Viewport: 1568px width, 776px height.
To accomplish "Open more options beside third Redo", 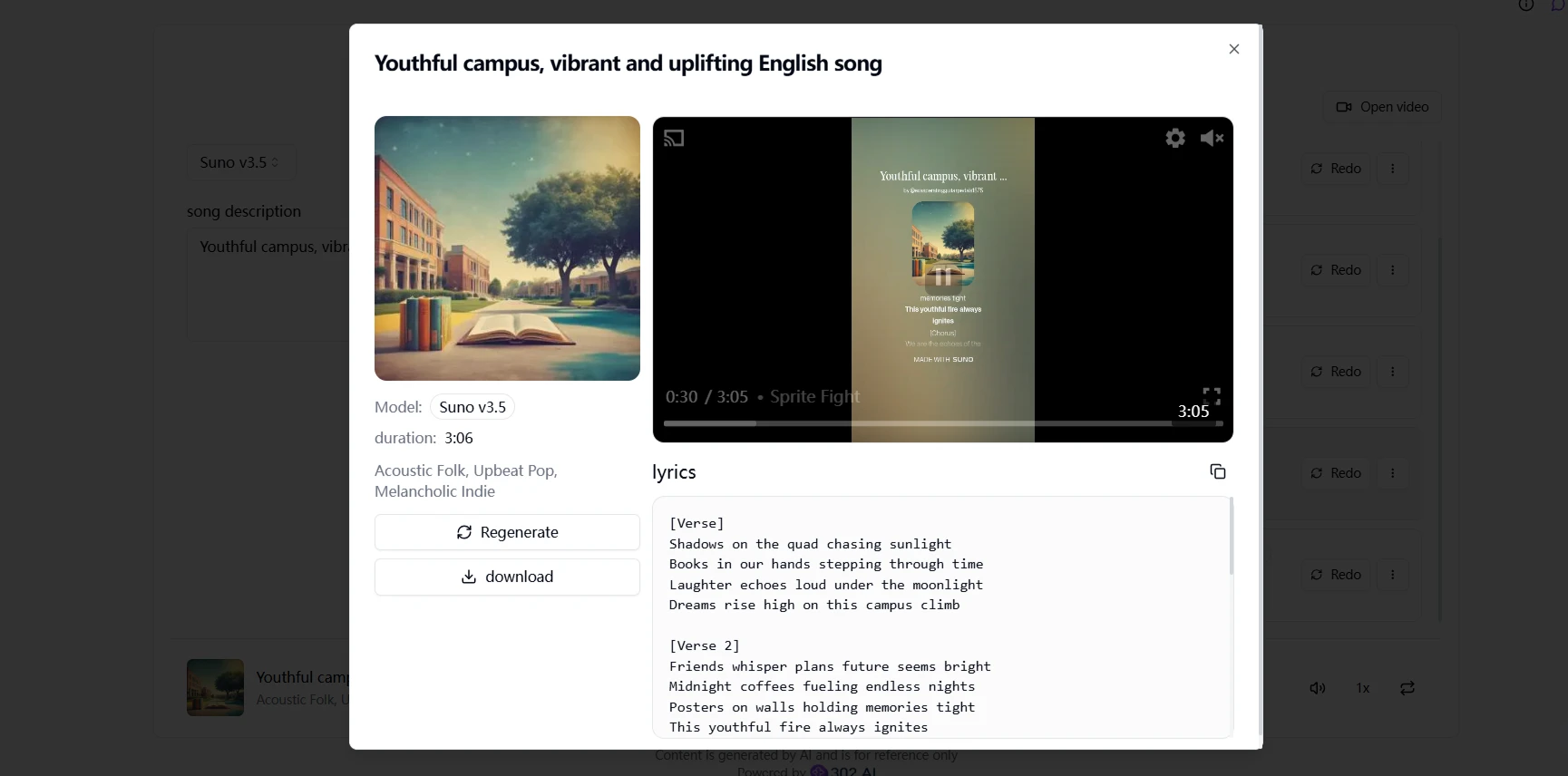I will click(x=1393, y=372).
